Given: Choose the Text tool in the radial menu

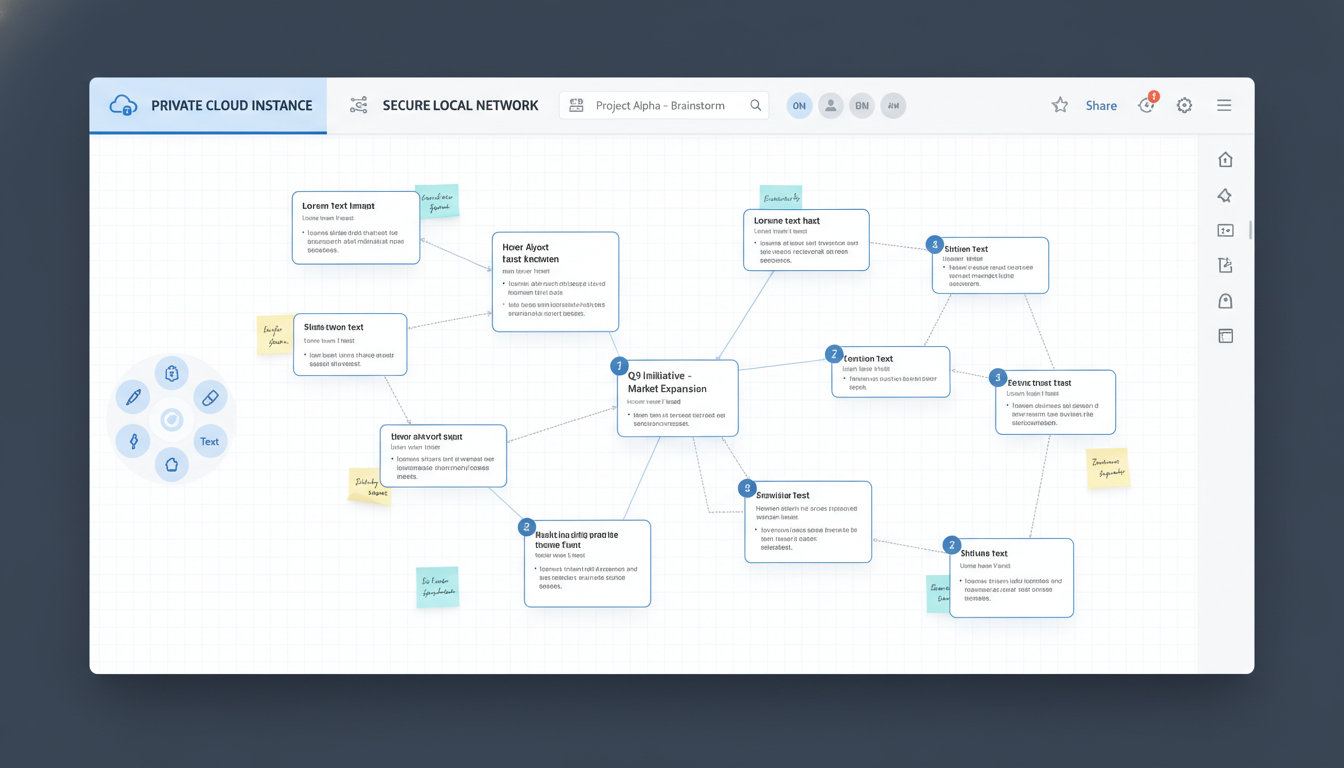Looking at the screenshot, I should coord(210,441).
